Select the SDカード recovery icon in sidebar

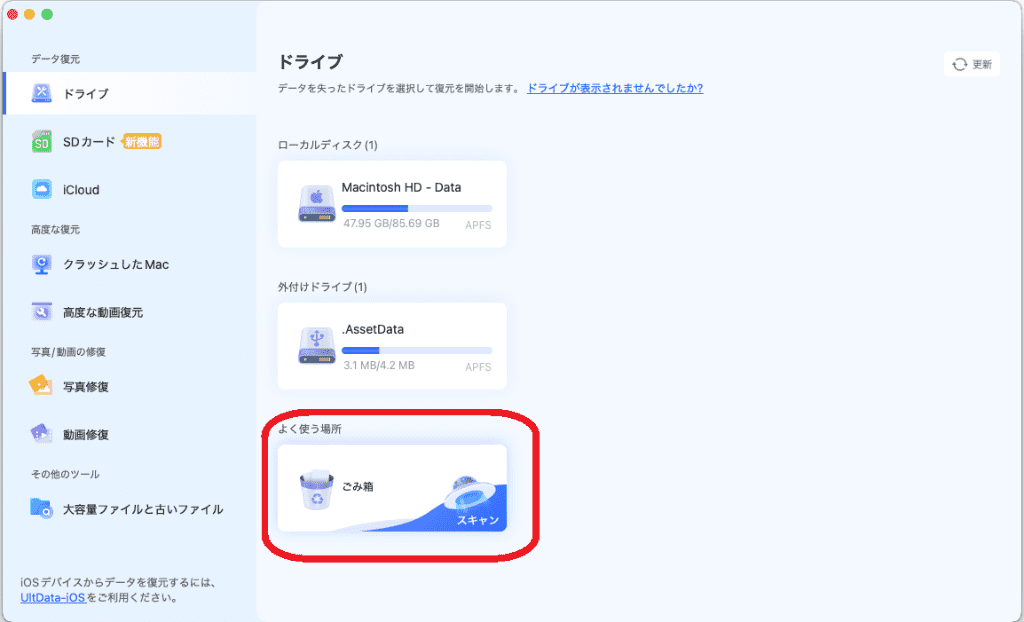[42, 141]
